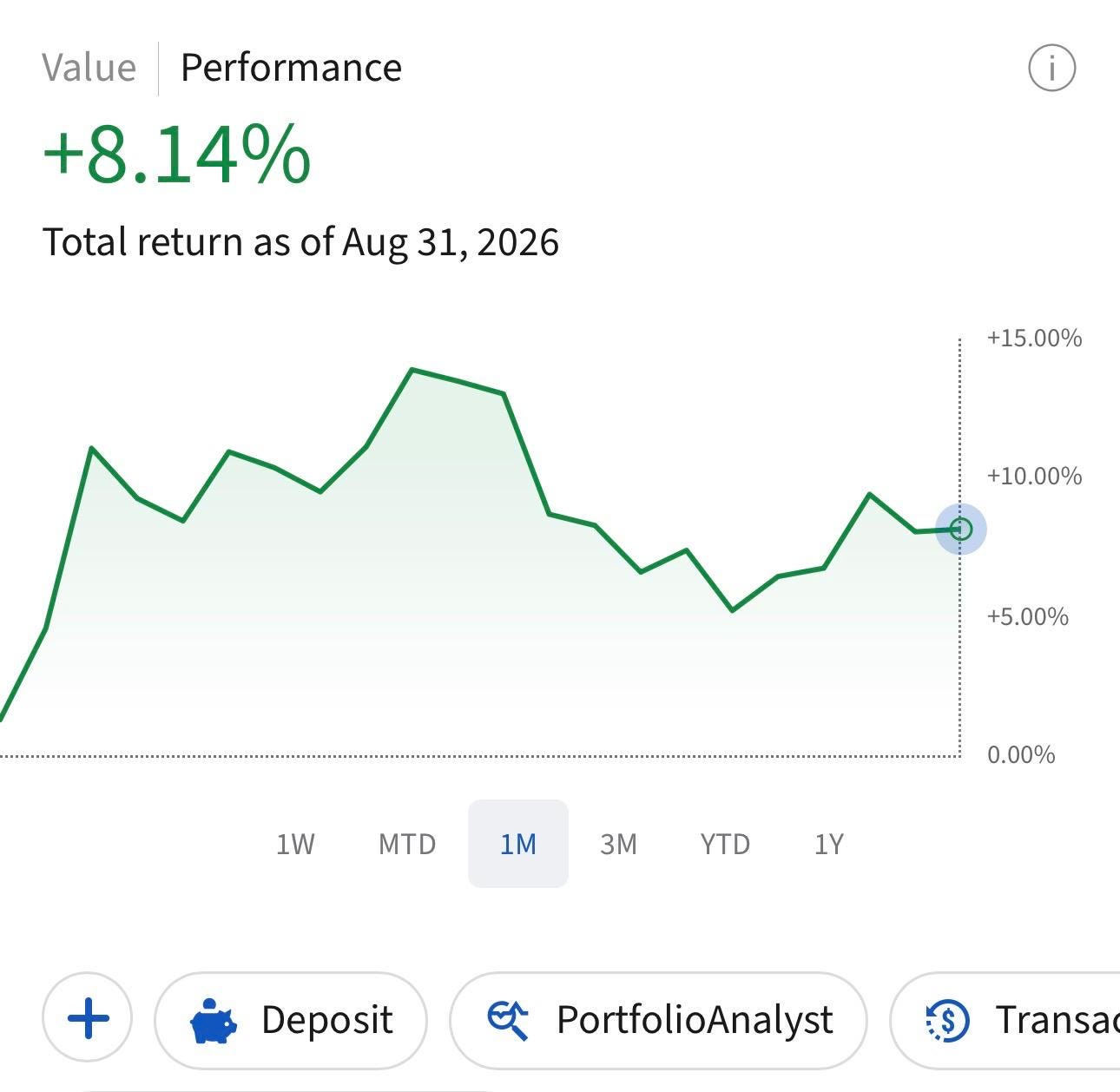Open the partially visible Transactions button
This screenshot has height=1092, width=1120.
tap(1005, 1020)
